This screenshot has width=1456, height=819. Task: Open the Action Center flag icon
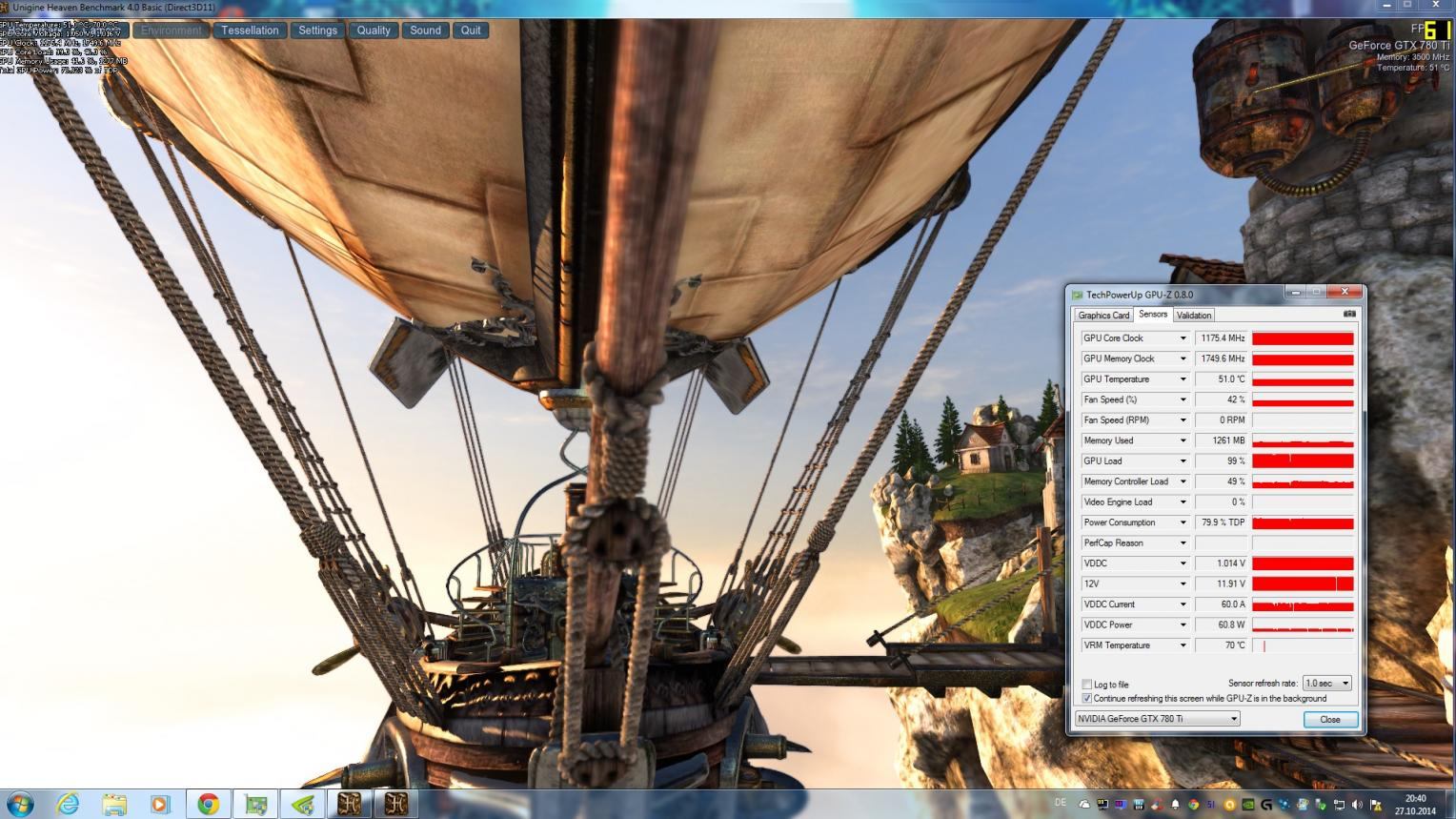pyautogui.click(x=1375, y=804)
